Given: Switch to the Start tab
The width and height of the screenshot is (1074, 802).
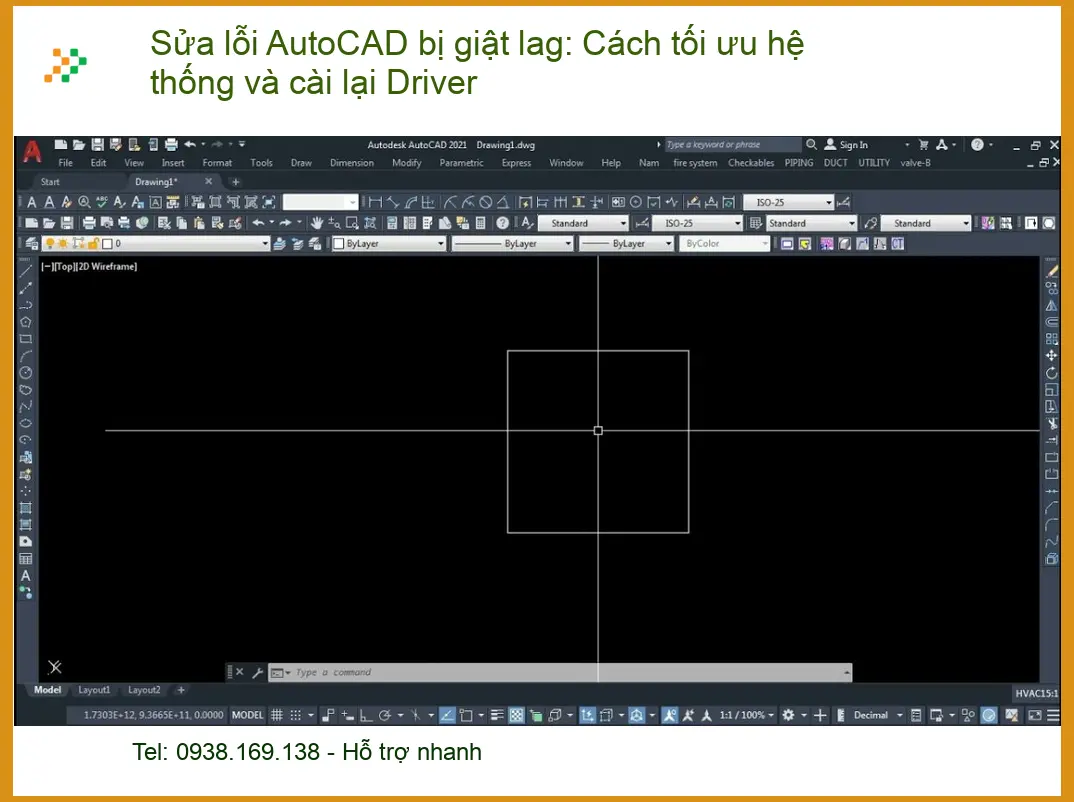Looking at the screenshot, I should pyautogui.click(x=50, y=181).
